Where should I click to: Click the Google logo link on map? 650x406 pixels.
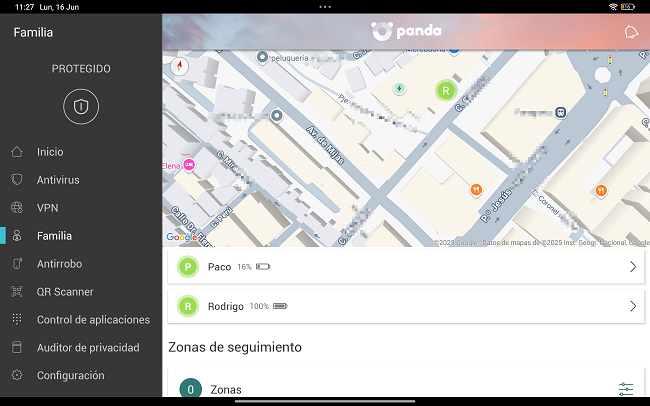181,237
